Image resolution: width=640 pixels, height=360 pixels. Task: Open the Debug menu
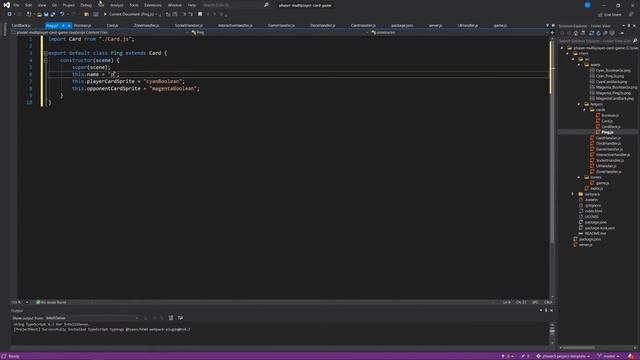coord(86,5)
